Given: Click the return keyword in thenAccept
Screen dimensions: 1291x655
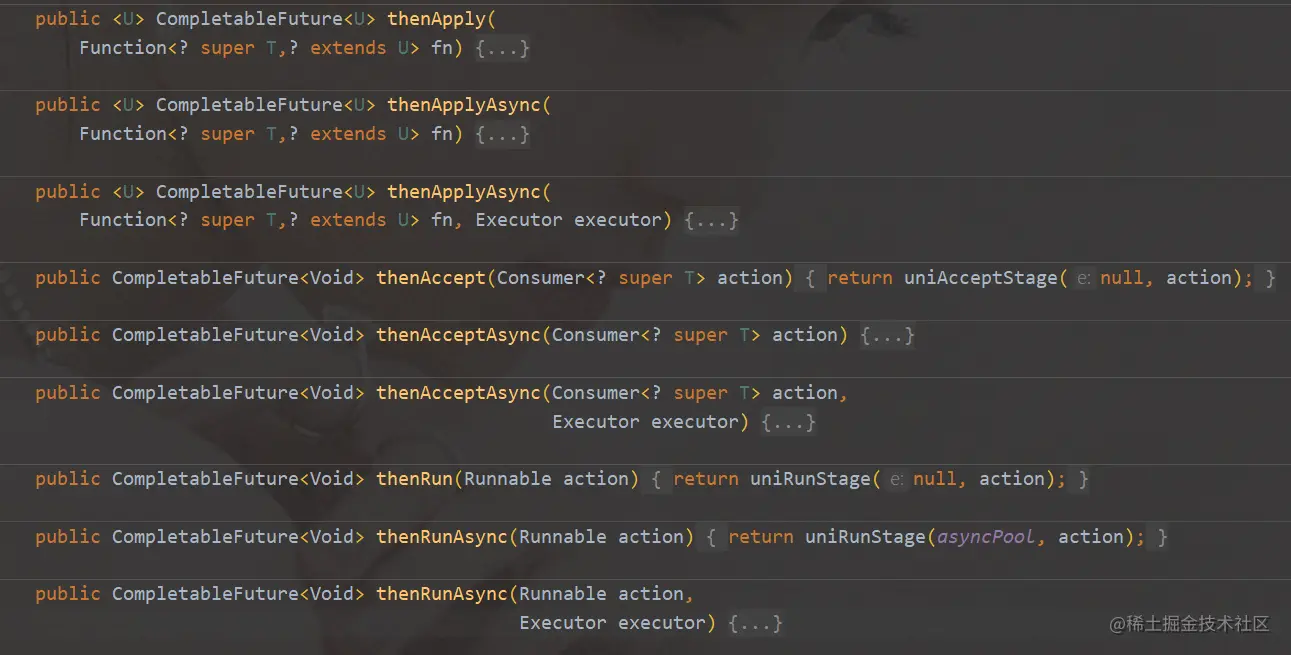Looking at the screenshot, I should tap(860, 278).
